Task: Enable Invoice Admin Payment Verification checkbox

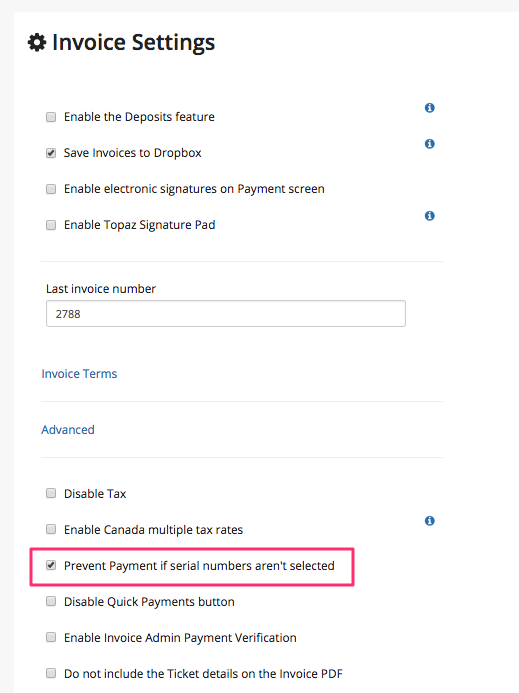Action: pos(51,637)
